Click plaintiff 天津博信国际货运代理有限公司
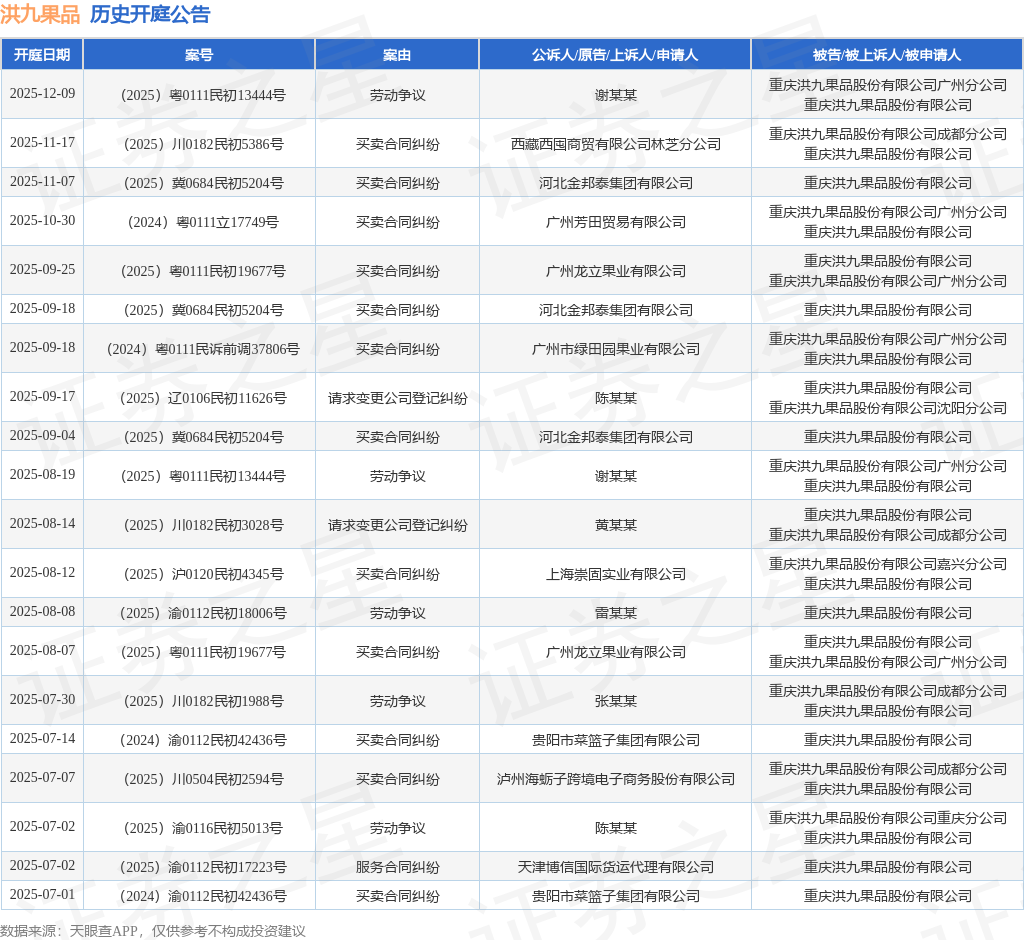The height and width of the screenshot is (940, 1024). coord(616,868)
